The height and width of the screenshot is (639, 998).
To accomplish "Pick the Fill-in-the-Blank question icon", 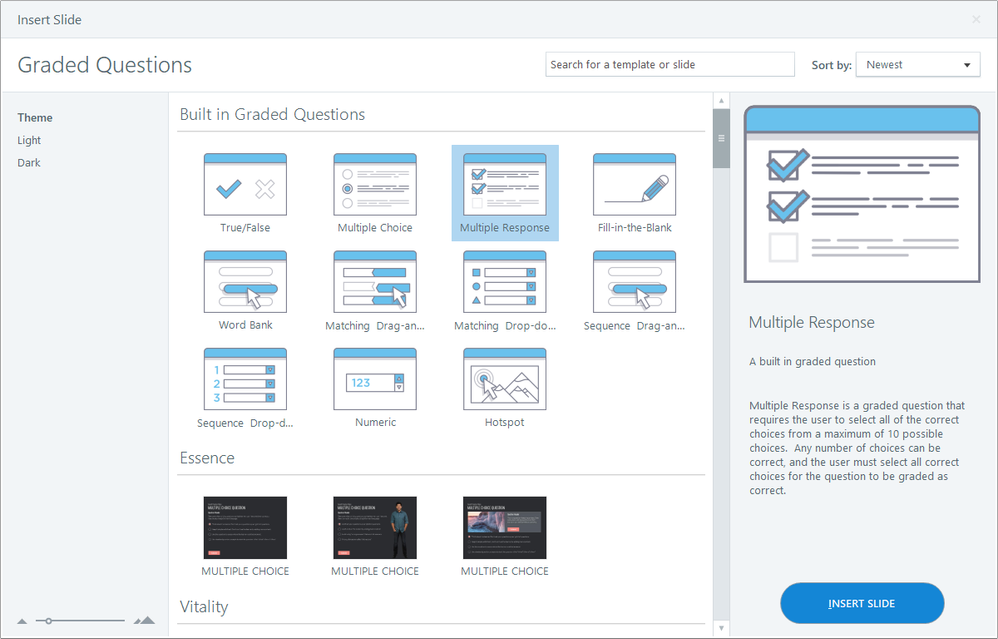I will (x=635, y=185).
